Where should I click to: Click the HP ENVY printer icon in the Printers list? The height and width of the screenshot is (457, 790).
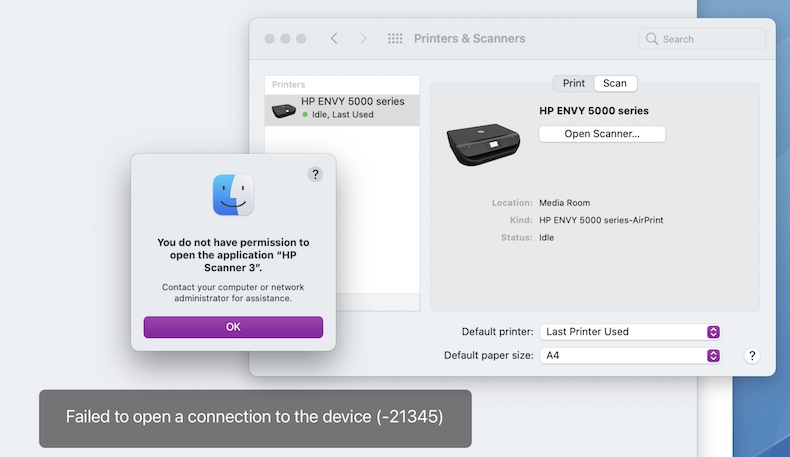[284, 110]
